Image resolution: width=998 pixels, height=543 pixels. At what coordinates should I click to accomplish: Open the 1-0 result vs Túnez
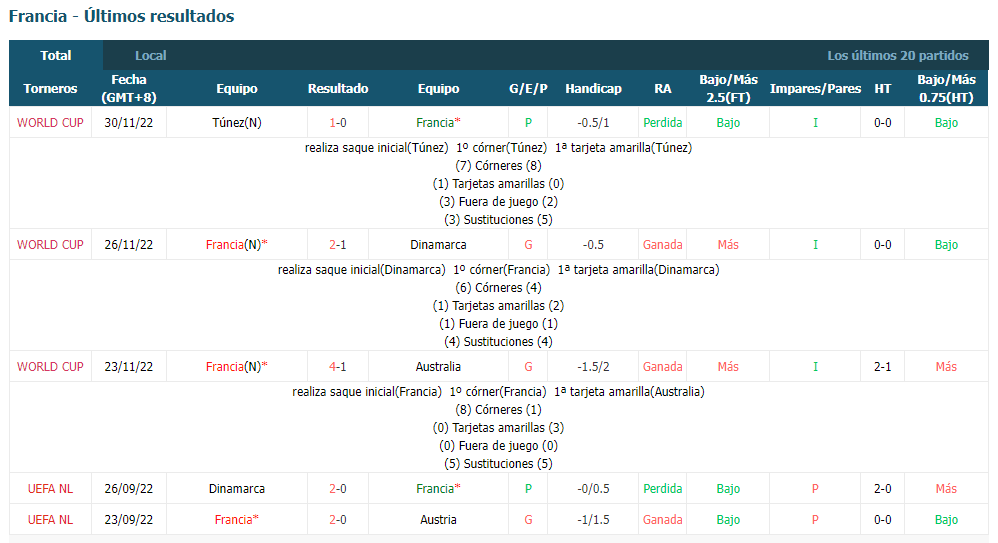(x=338, y=123)
